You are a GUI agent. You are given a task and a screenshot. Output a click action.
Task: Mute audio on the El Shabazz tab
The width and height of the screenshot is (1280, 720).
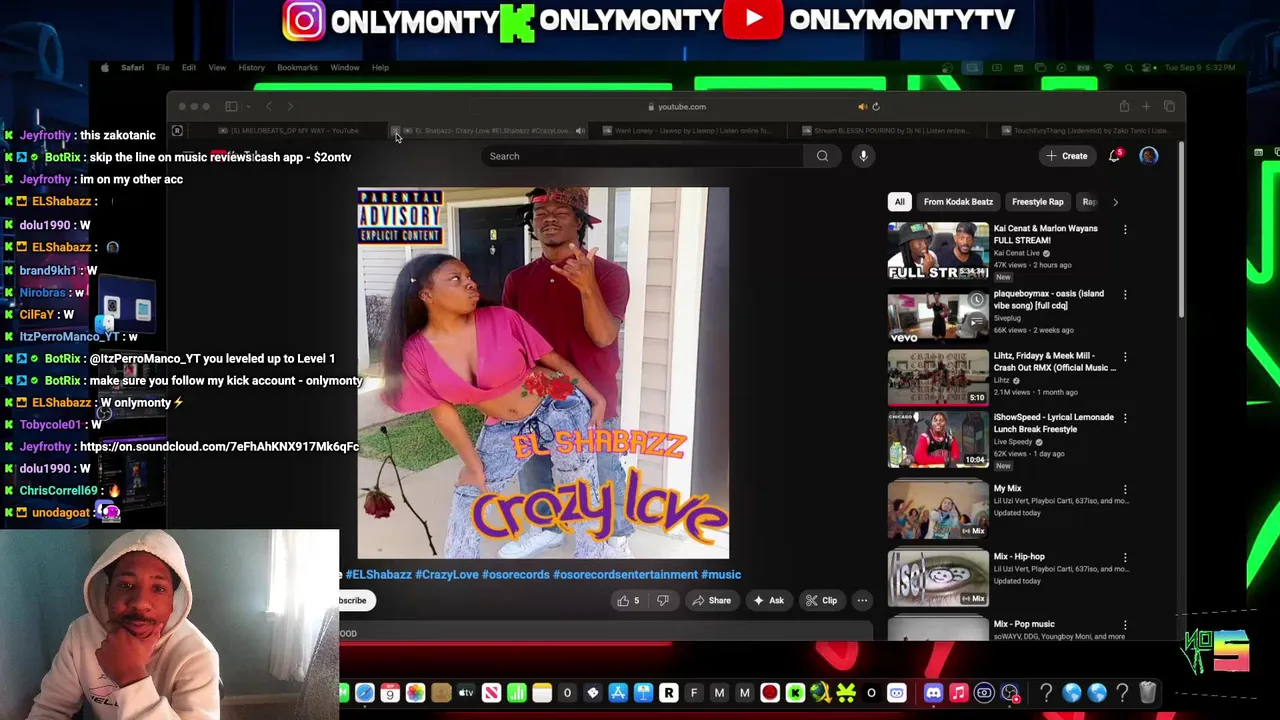[580, 131]
